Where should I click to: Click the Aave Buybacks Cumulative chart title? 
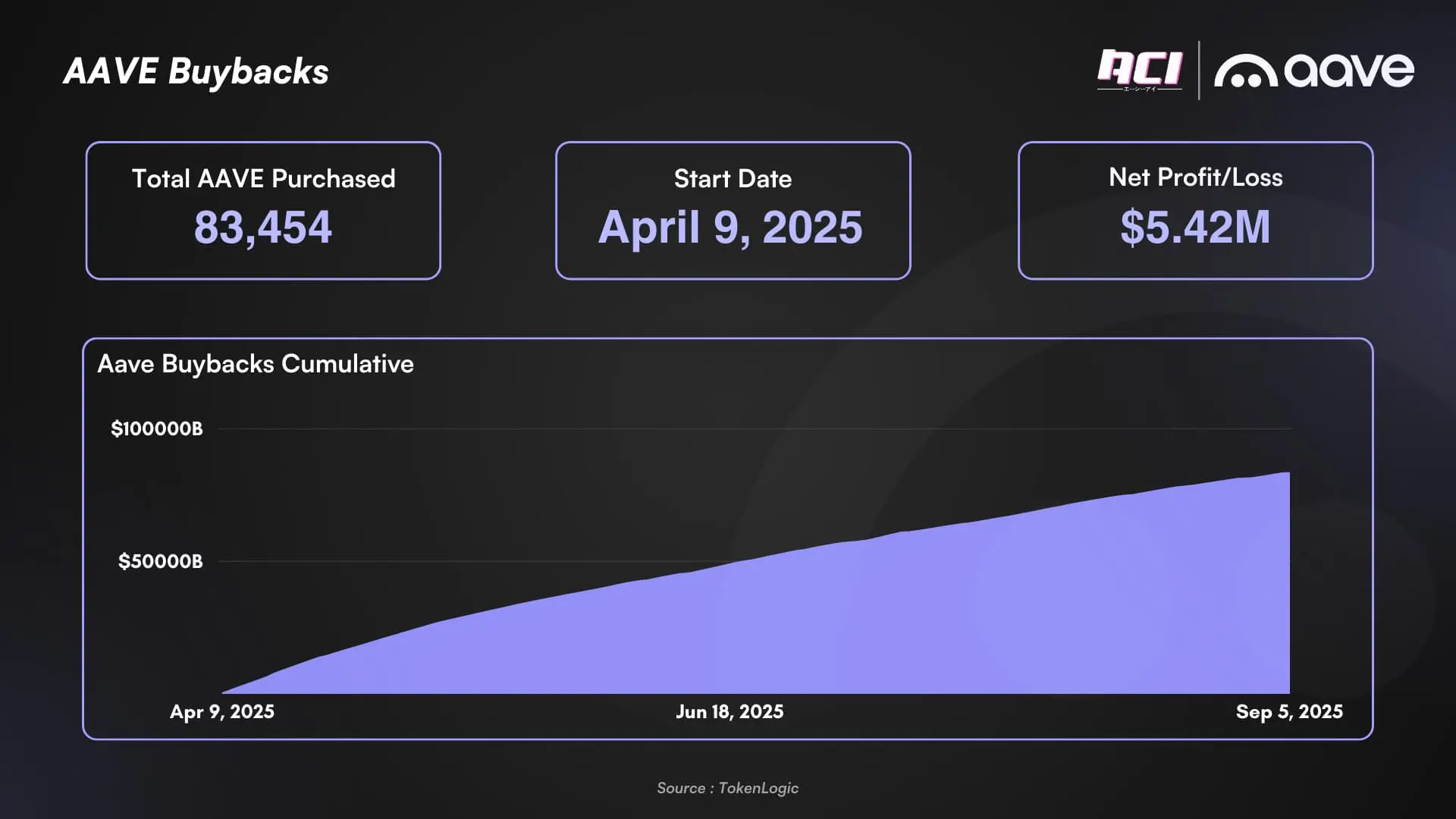[x=256, y=364]
